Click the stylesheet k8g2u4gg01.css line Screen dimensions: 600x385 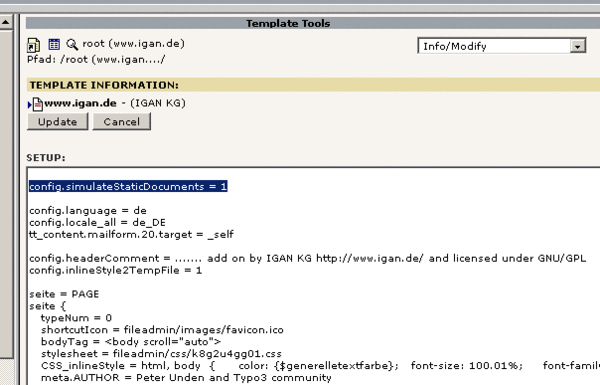161,353
